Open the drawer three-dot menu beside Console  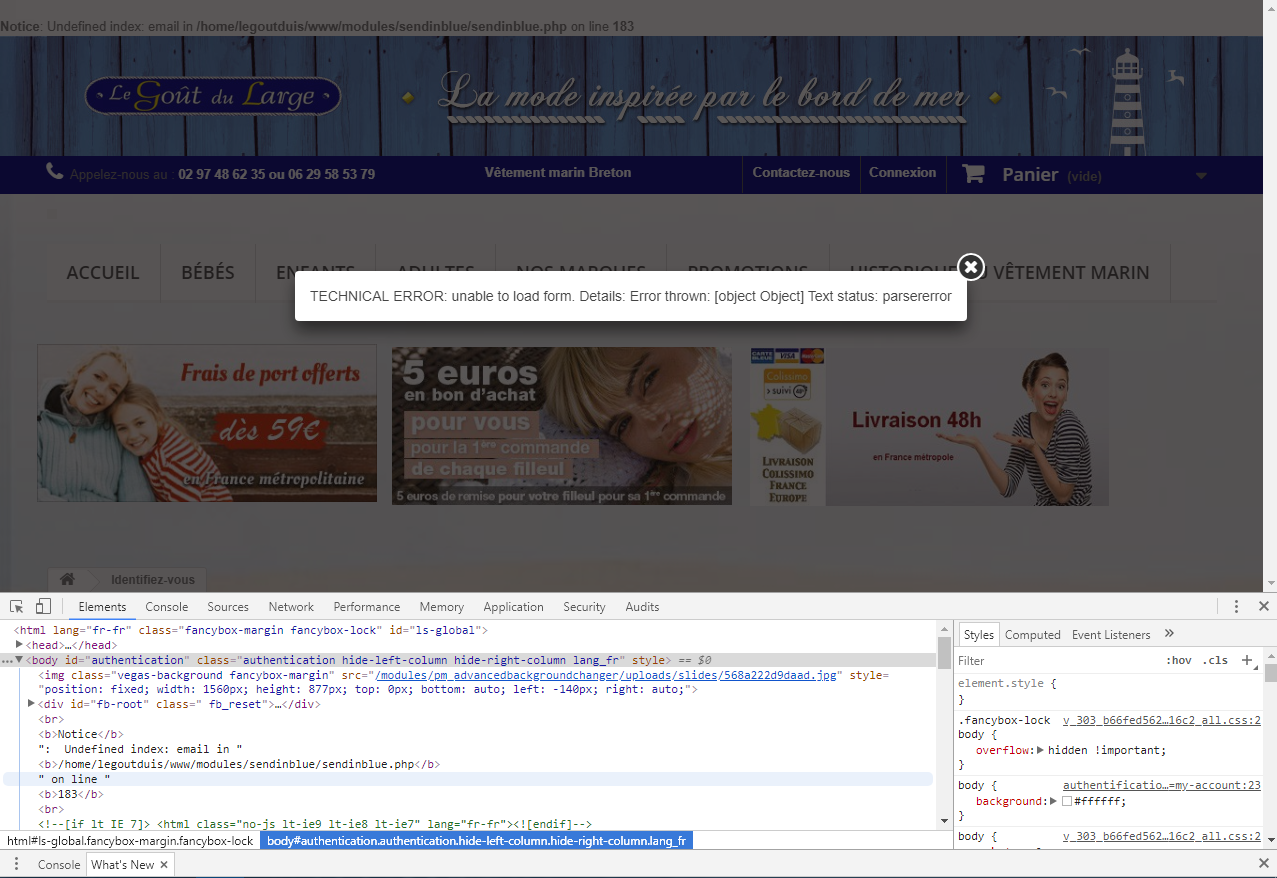point(16,864)
